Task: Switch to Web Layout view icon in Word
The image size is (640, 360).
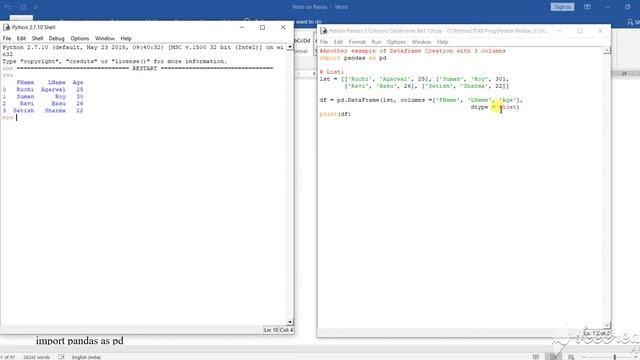Action: click(x=571, y=357)
